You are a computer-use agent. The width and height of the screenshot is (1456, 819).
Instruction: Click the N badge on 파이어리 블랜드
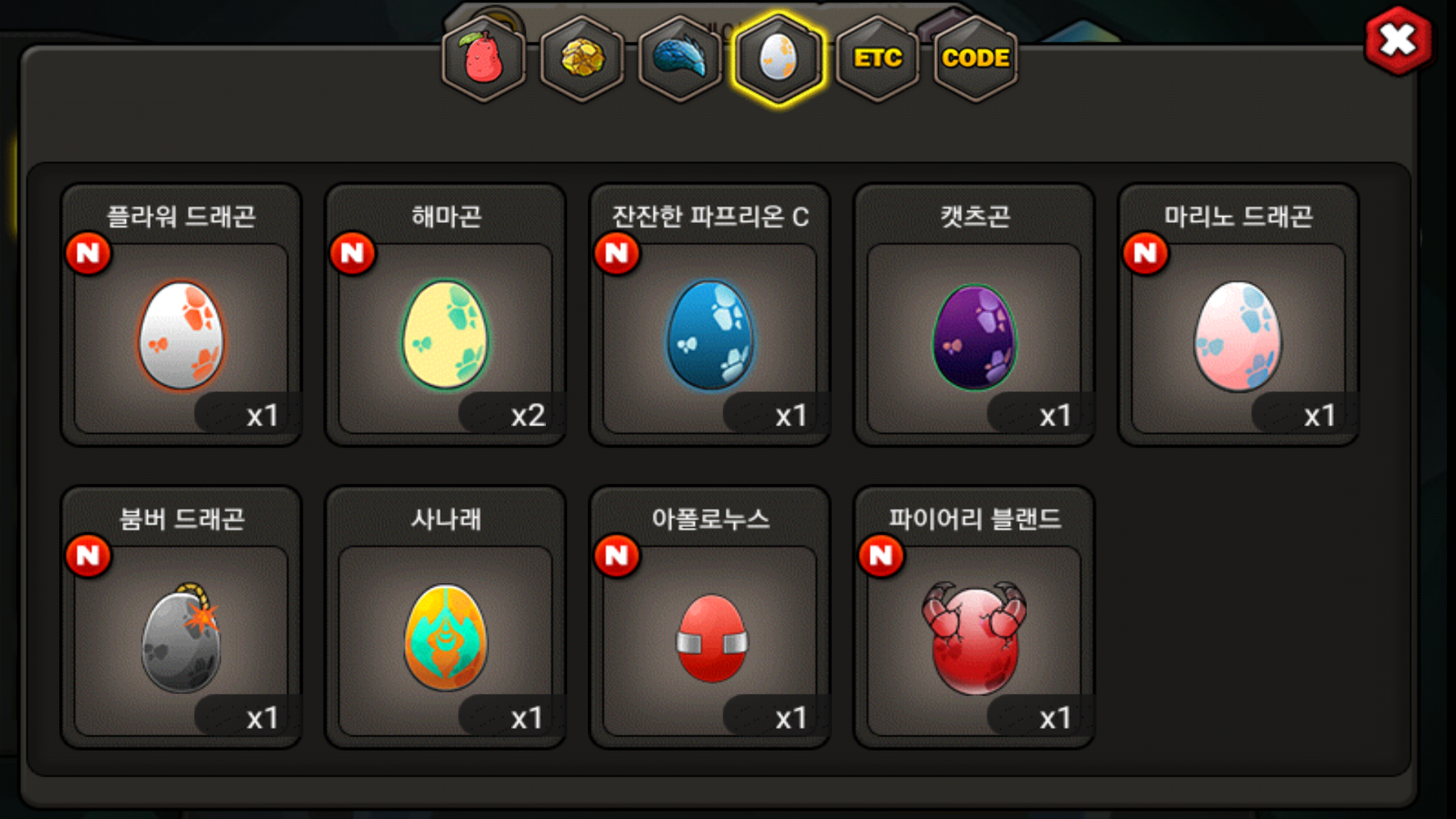881,556
